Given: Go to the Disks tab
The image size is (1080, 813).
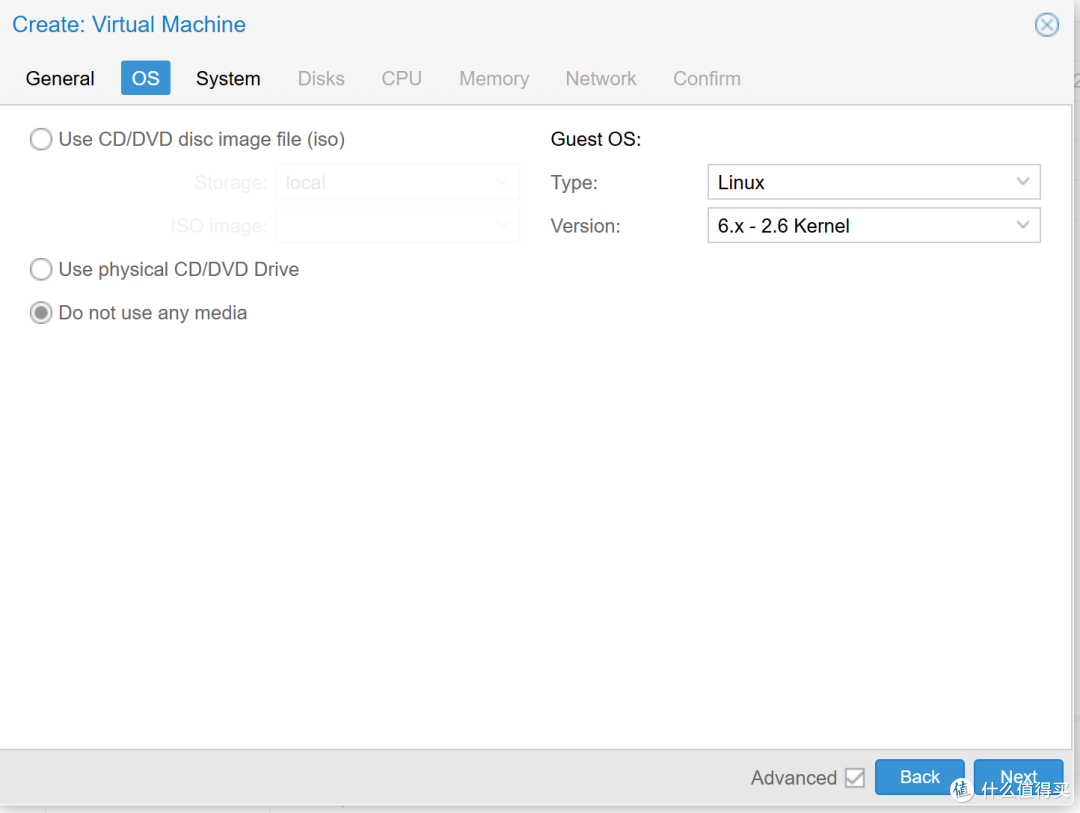Looking at the screenshot, I should 321,79.
